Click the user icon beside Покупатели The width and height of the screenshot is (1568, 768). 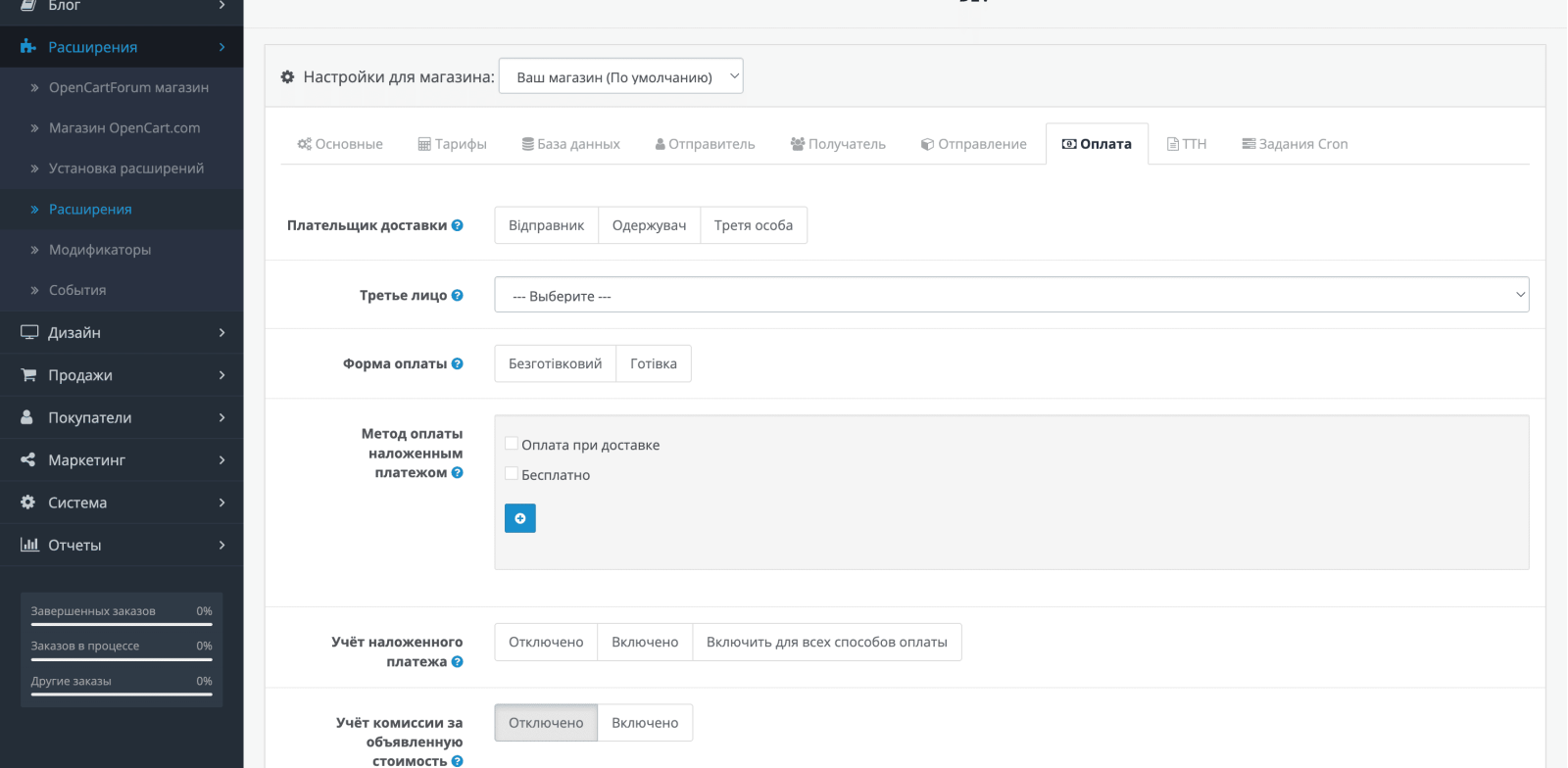27,417
